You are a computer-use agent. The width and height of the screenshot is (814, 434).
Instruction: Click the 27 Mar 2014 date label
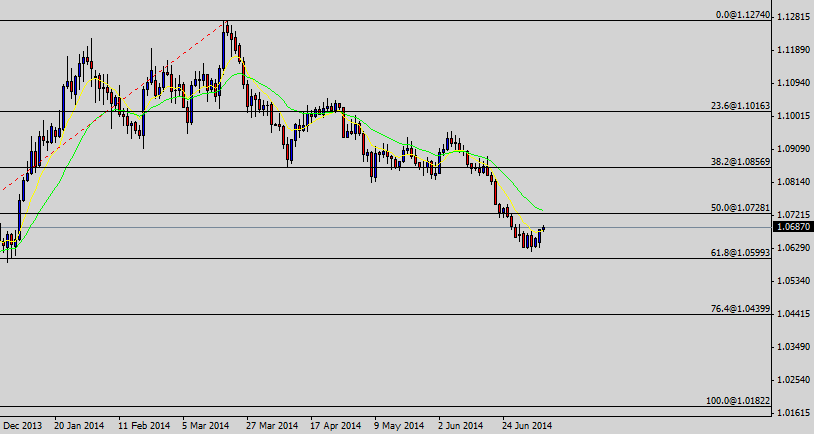point(271,425)
